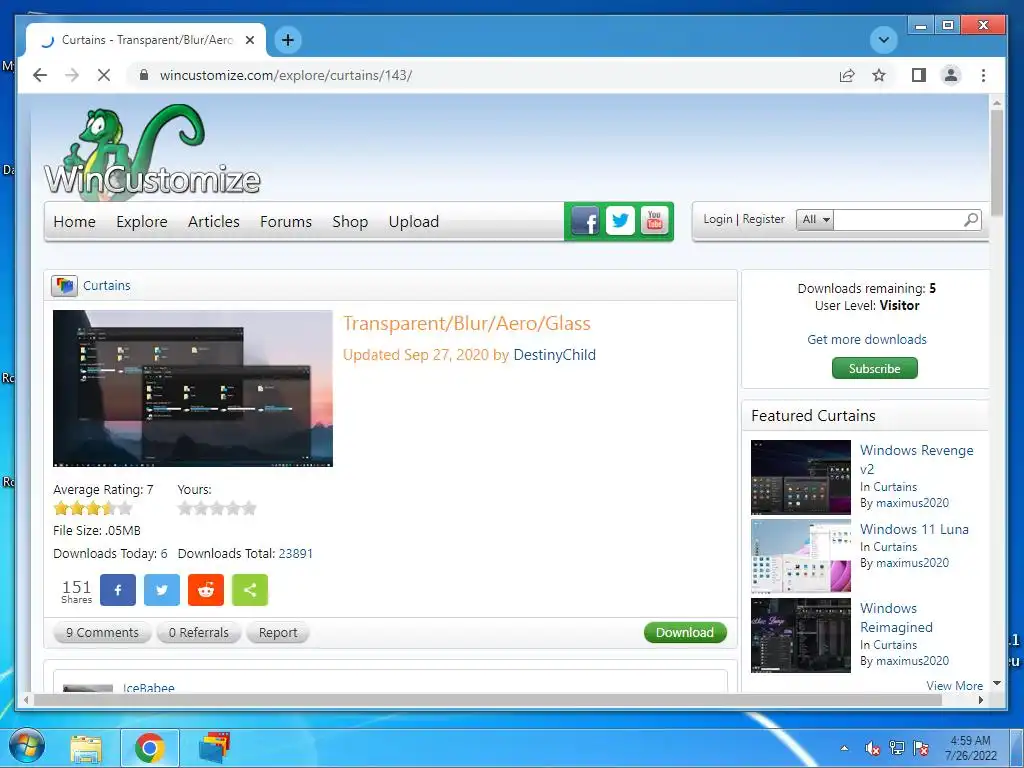Open the Windows Reimagined link
This screenshot has width=1024, height=768.
[x=896, y=617]
